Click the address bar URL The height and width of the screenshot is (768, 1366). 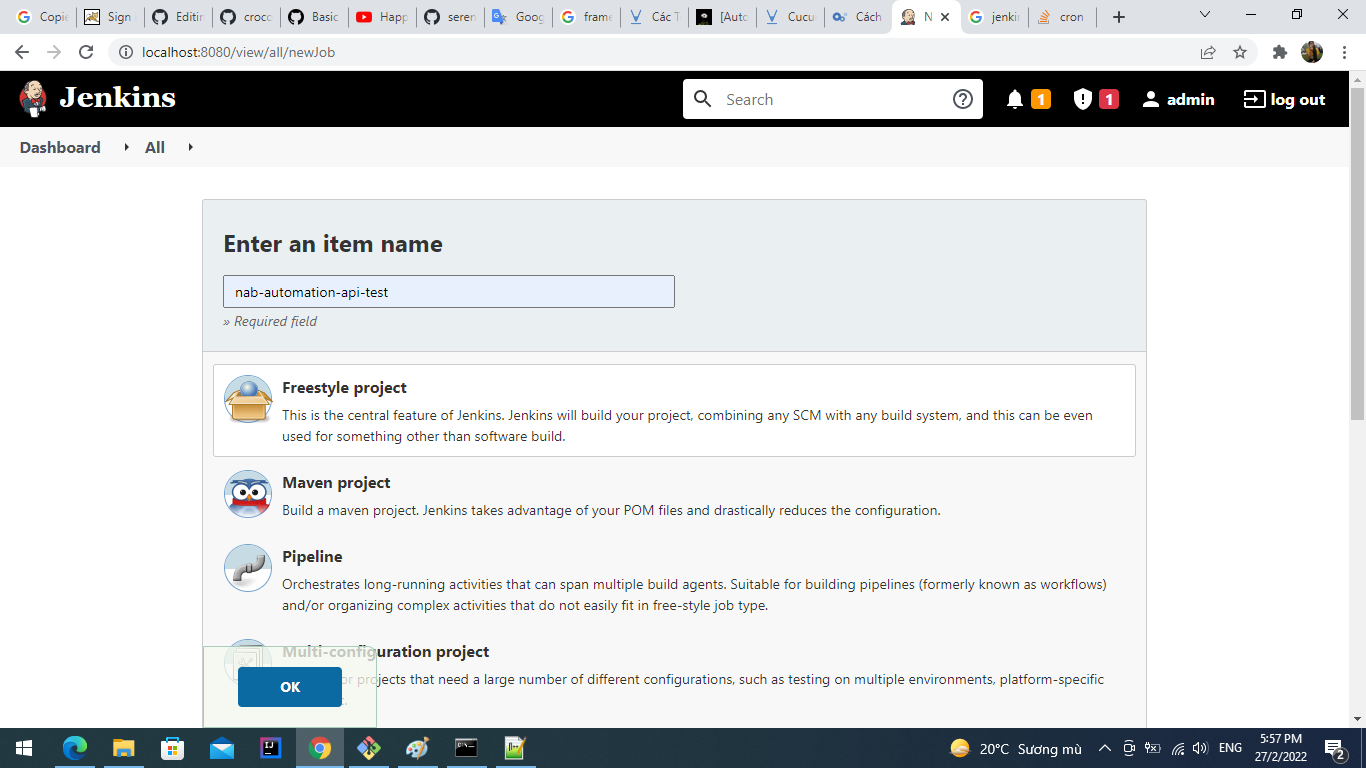pyautogui.click(x=238, y=52)
